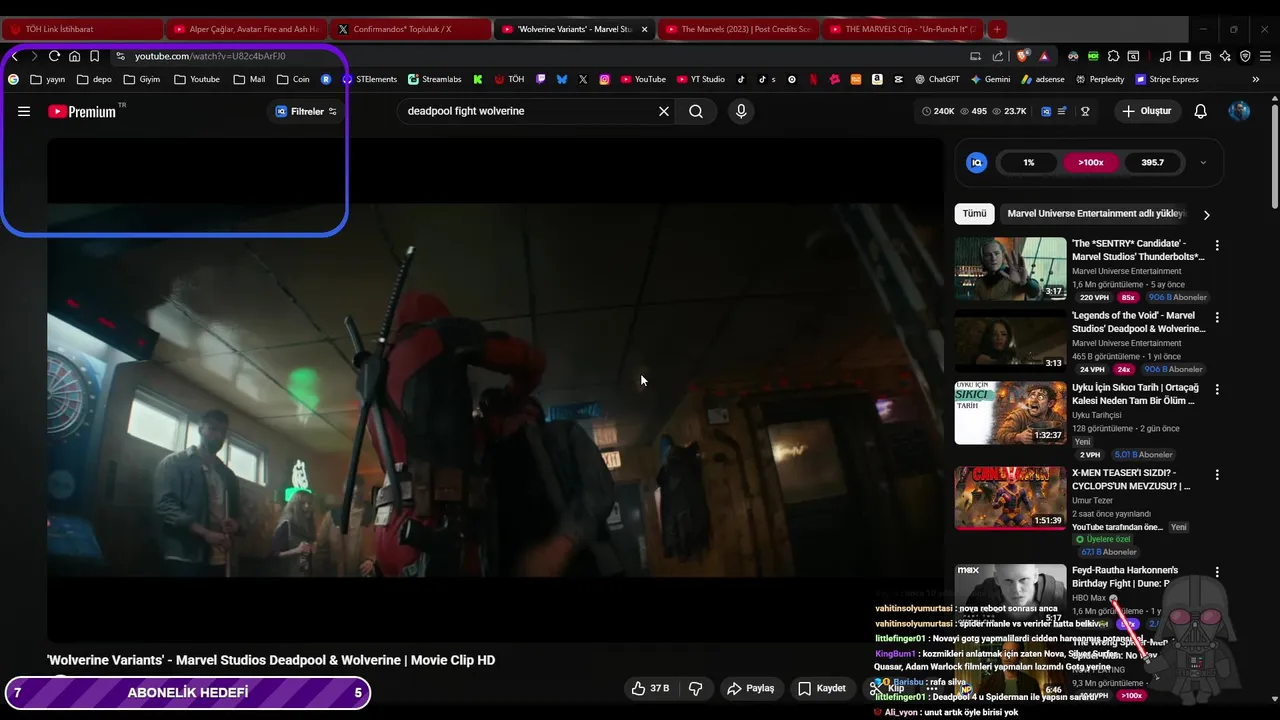The height and width of the screenshot is (720, 1280).
Task: Start voice search with microphone icon
Action: (x=741, y=111)
